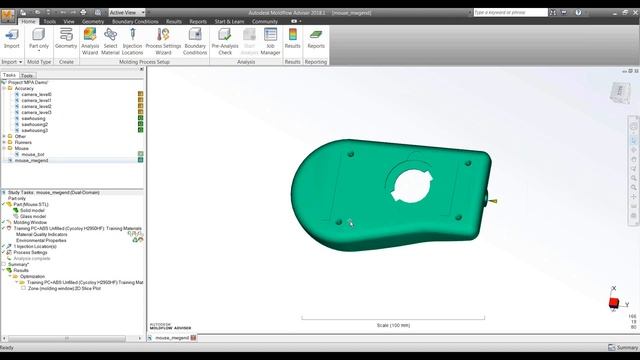
Task: Click the Environmental Properties icon
Action: click(138, 240)
